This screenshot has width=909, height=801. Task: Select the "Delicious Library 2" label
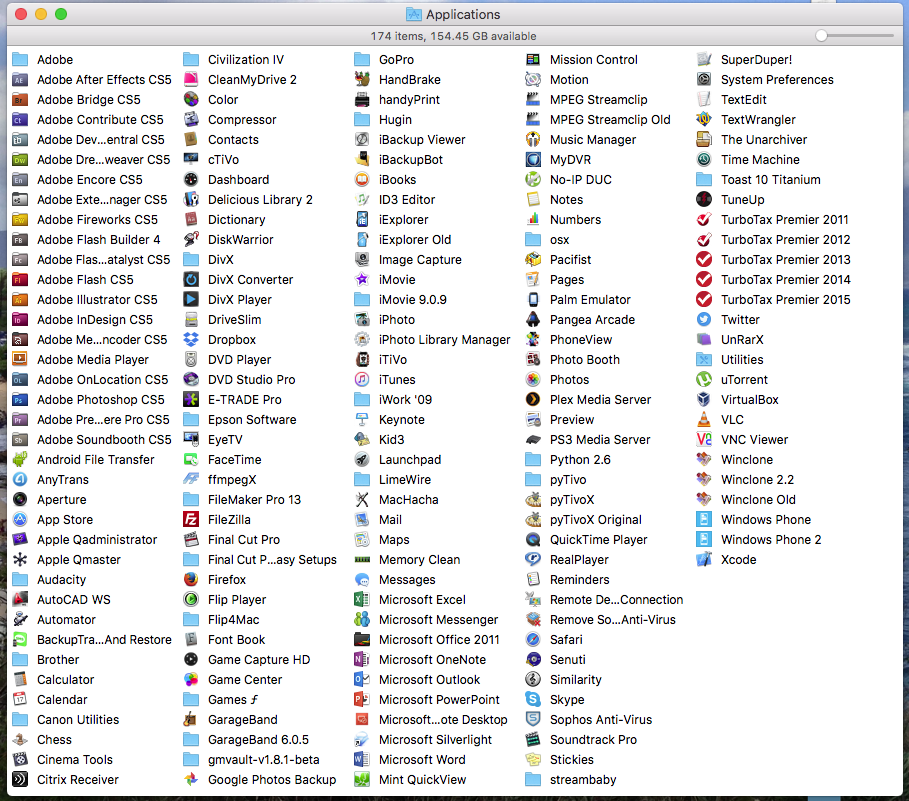pos(260,199)
